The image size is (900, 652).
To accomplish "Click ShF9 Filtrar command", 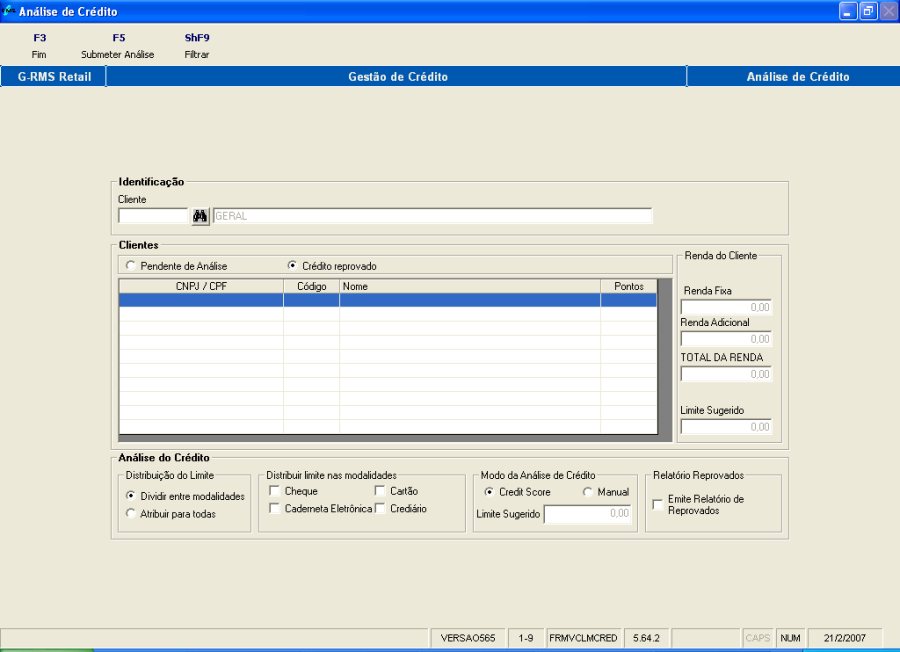I will (197, 46).
